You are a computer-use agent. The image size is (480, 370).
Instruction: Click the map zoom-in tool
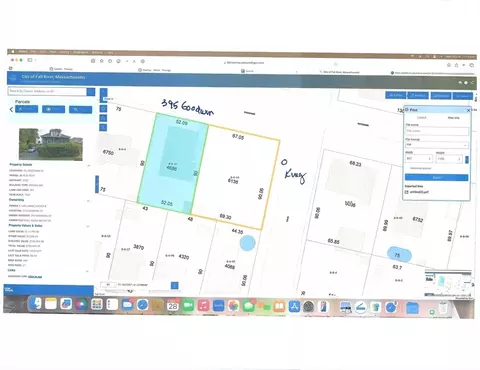pyautogui.click(x=104, y=91)
